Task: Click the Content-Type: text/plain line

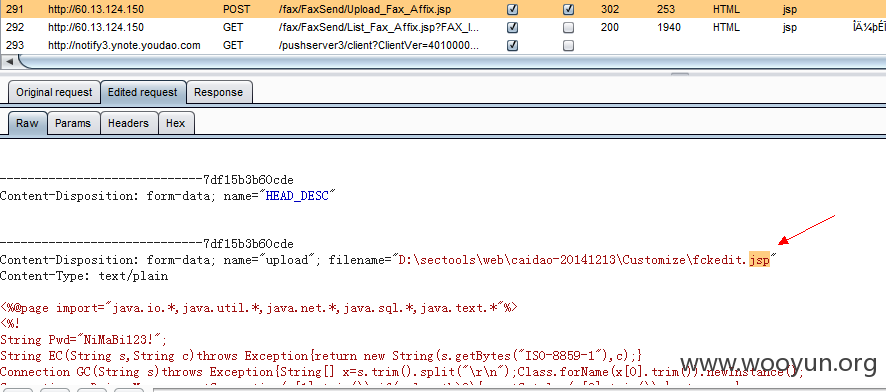Action: (x=84, y=276)
